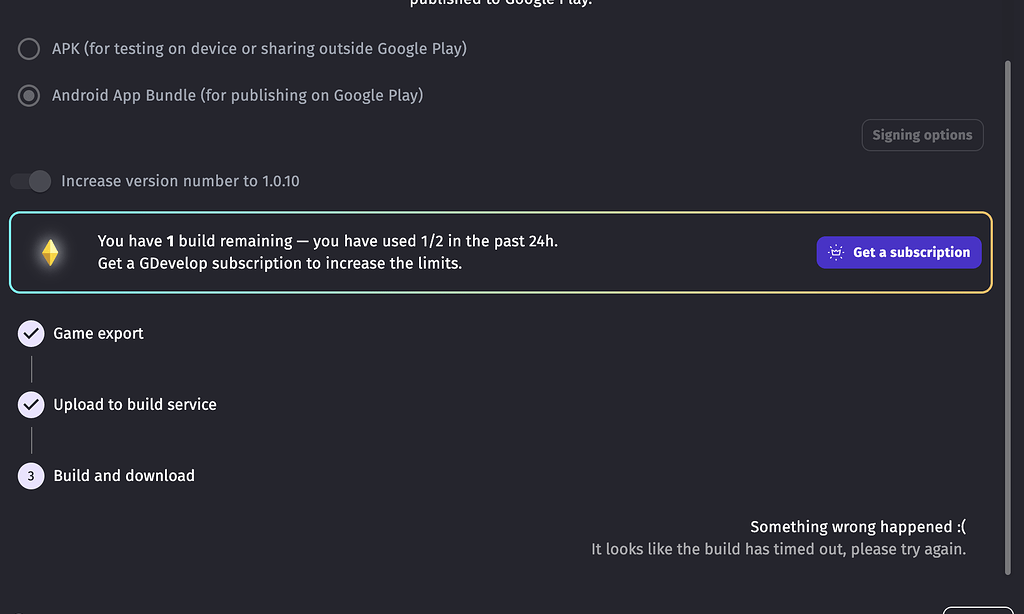
Task: Click the Upload to build service checkmark
Action: (x=31, y=404)
